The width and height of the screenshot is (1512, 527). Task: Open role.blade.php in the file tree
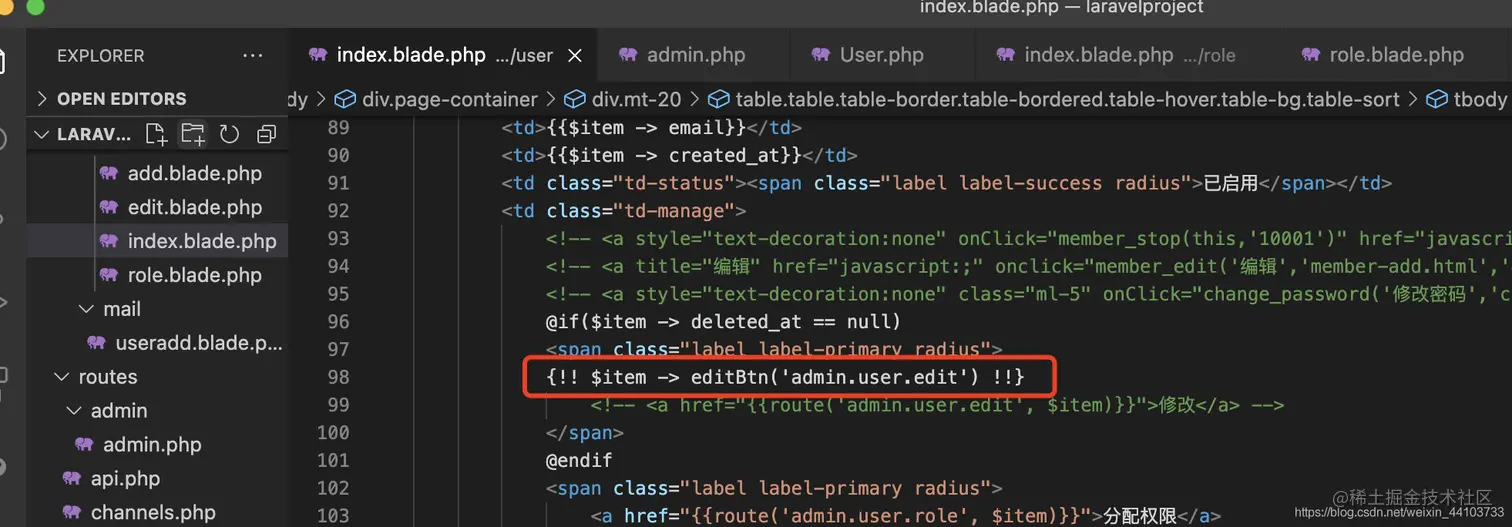click(194, 275)
